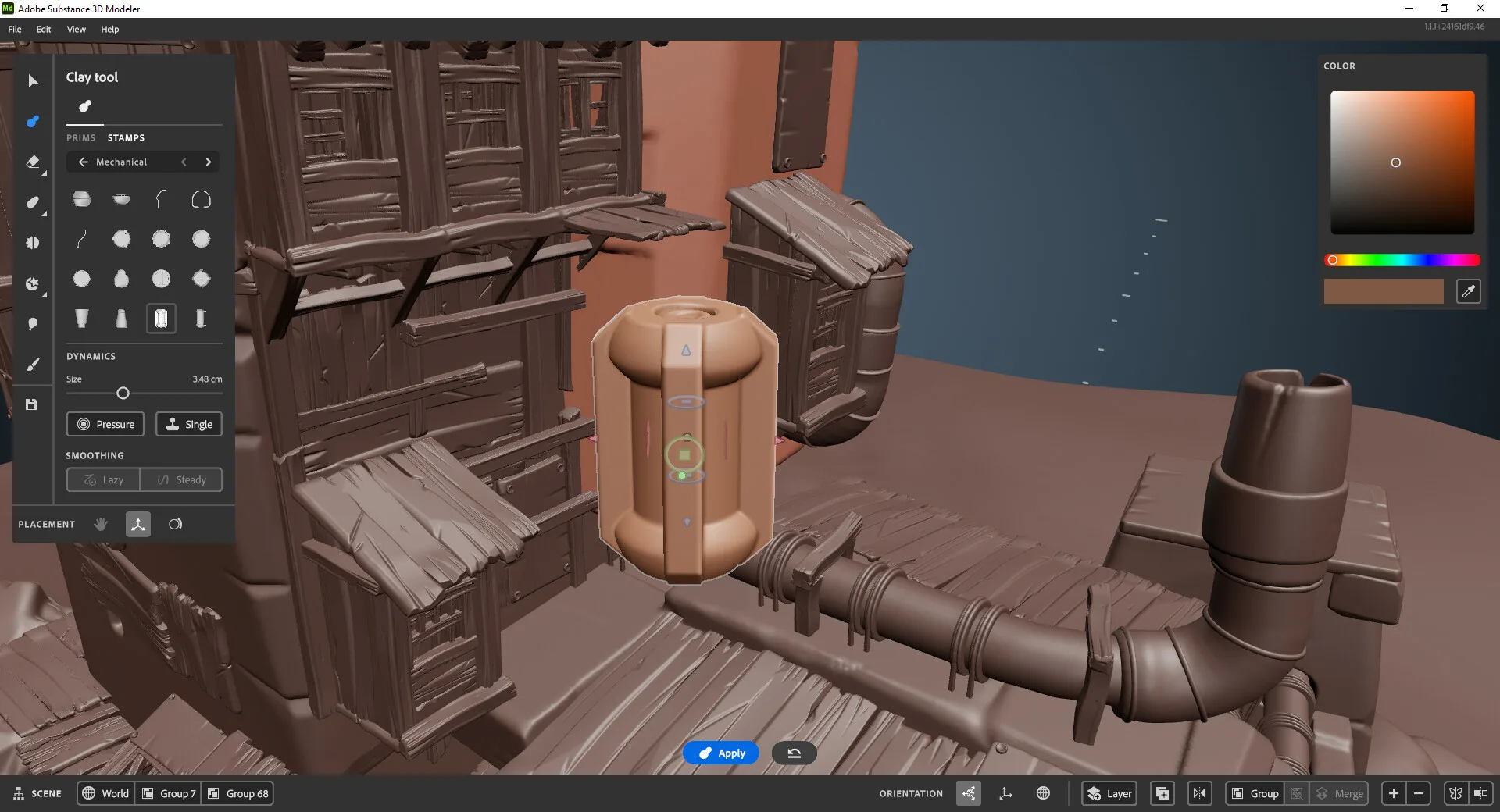Switch smoothing to Steady
The height and width of the screenshot is (812, 1500).
tap(181, 479)
